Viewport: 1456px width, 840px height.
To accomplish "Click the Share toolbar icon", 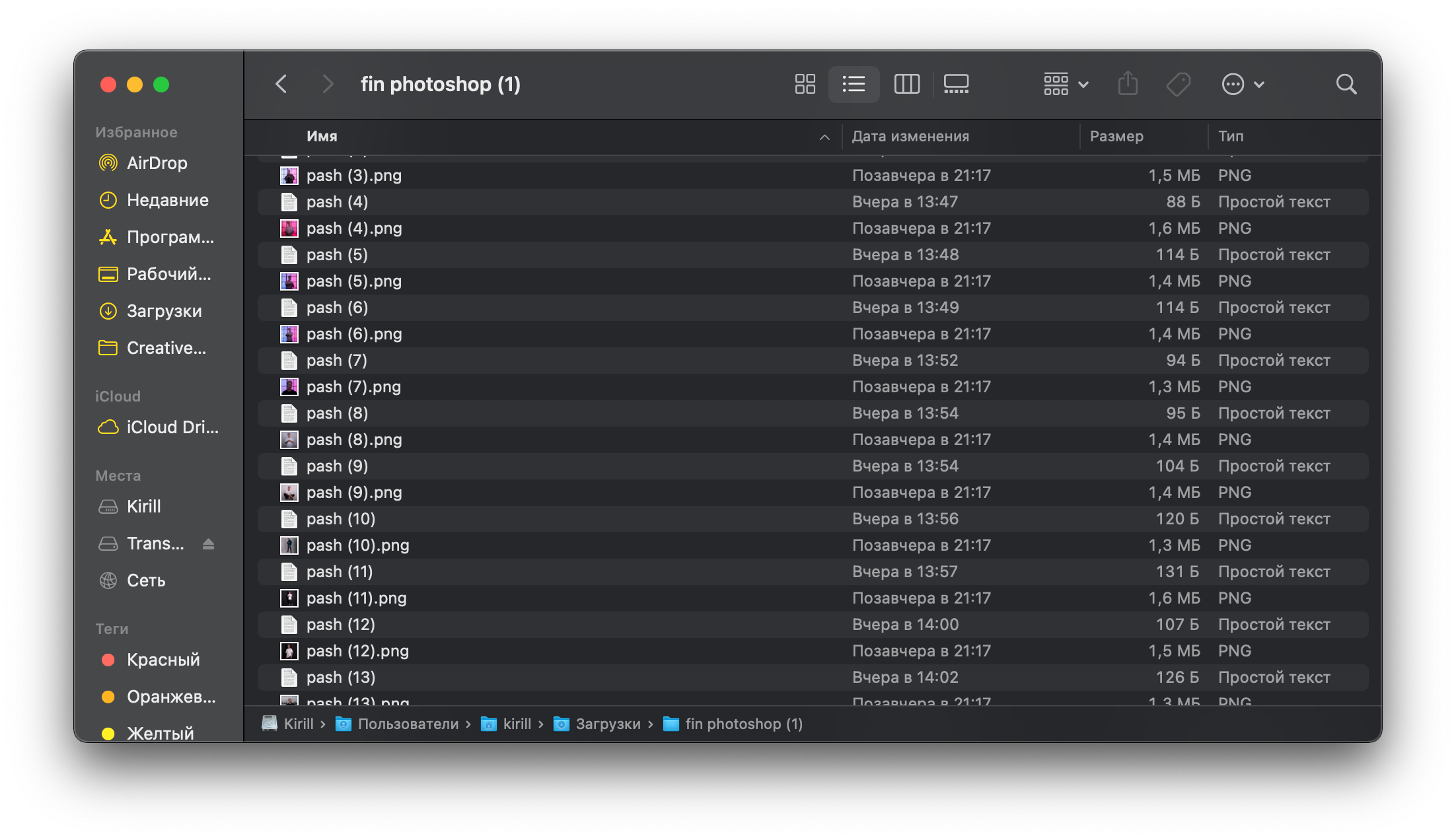I will coord(1128,85).
